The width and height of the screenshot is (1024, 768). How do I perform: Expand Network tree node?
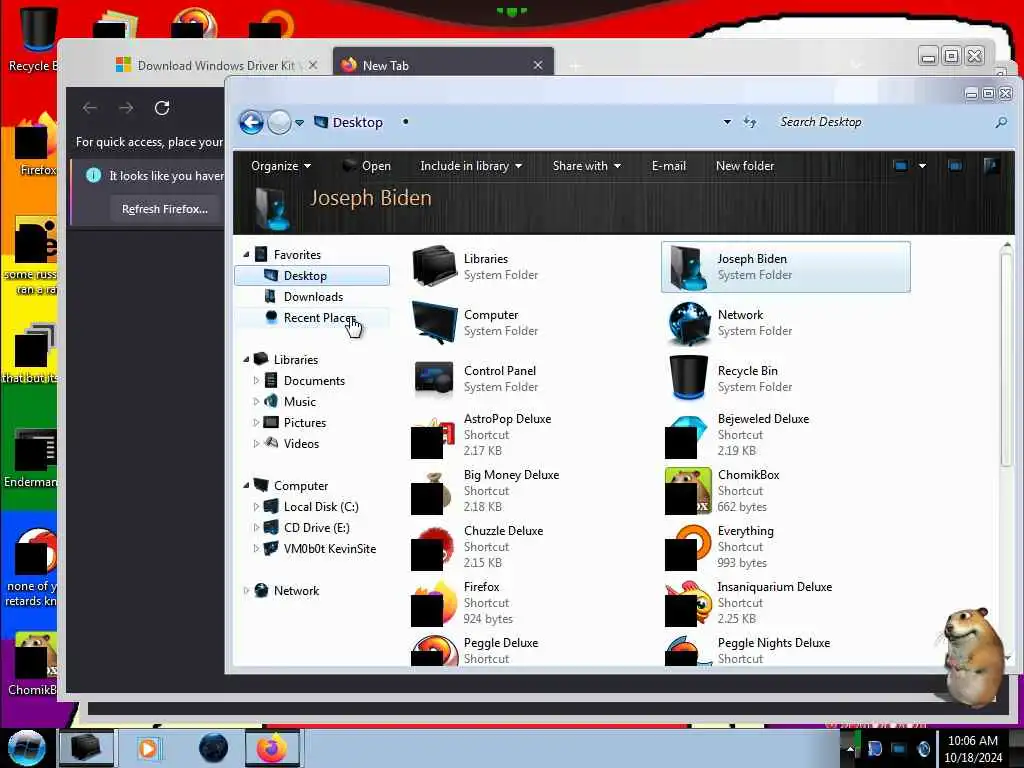246,590
